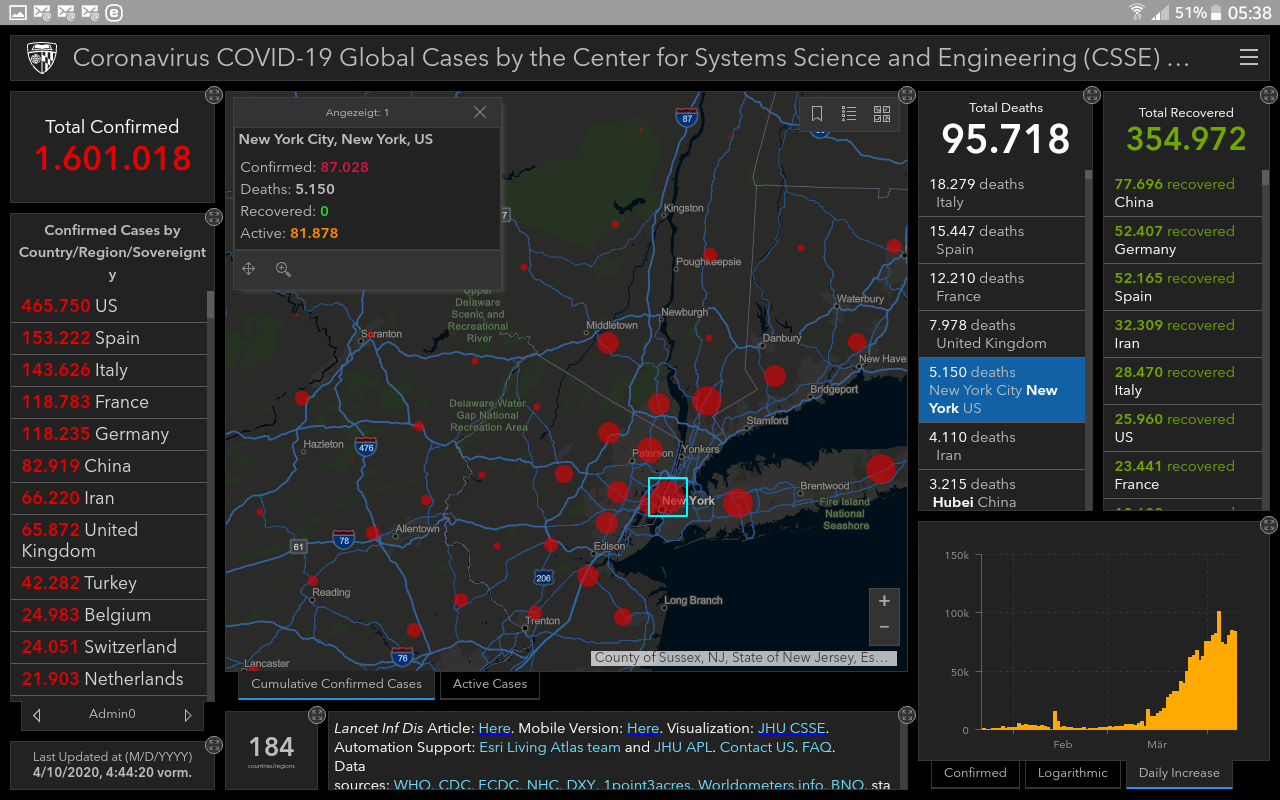This screenshot has width=1280, height=800.
Task: Go to next list tab after Admin0
Action: click(x=188, y=715)
